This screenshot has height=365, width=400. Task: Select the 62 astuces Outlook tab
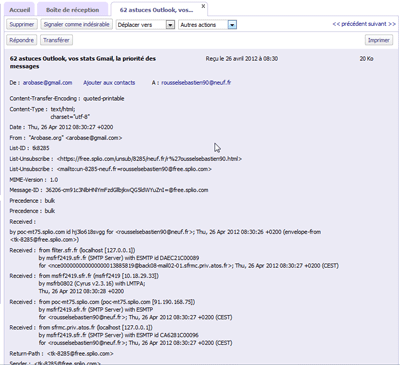pyautogui.click(x=156, y=10)
